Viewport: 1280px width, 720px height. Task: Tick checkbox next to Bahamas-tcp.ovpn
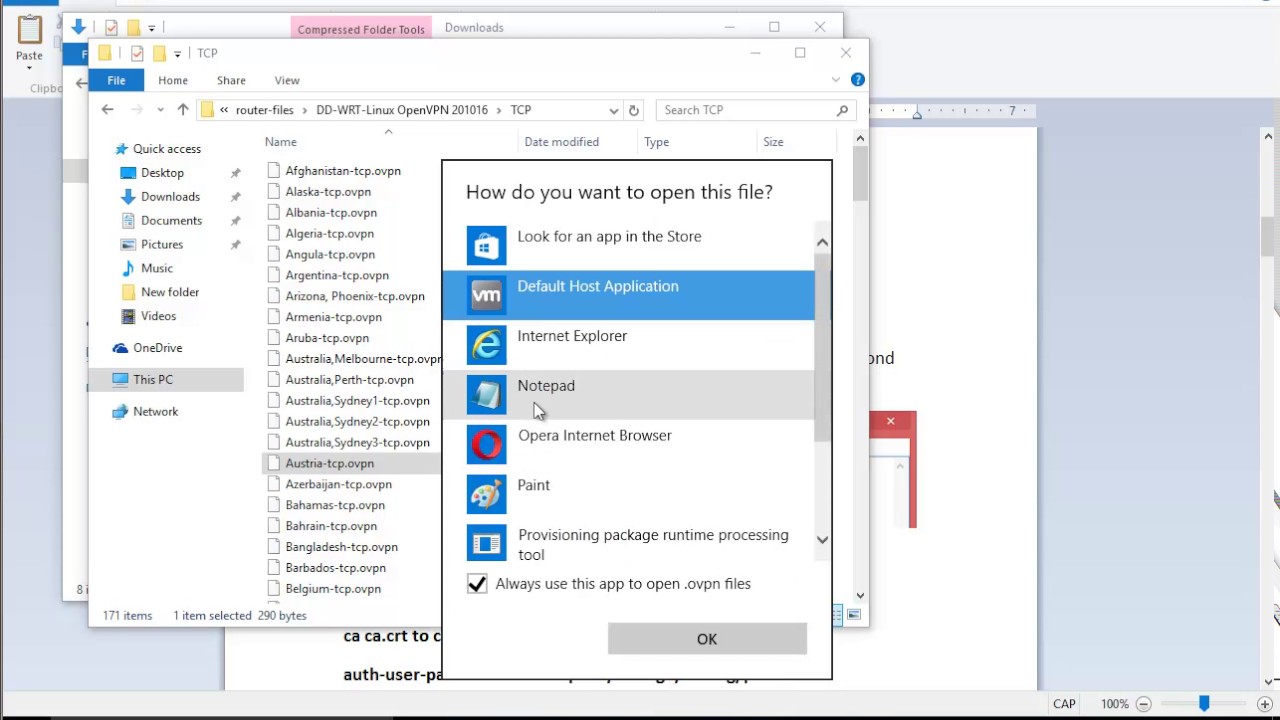click(x=273, y=505)
